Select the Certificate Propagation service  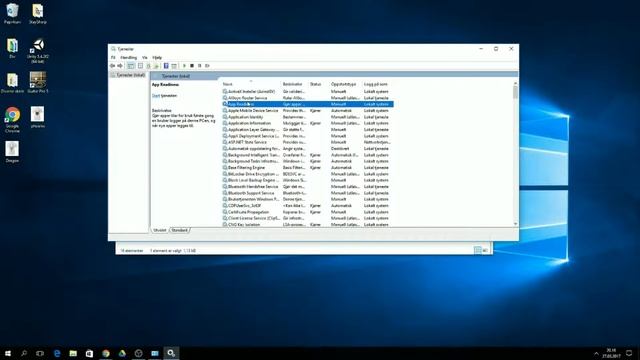coord(308,212)
